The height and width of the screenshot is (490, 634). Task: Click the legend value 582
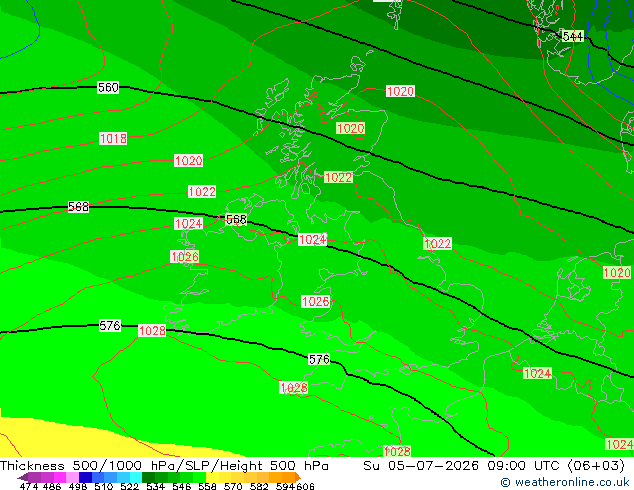tap(259, 486)
